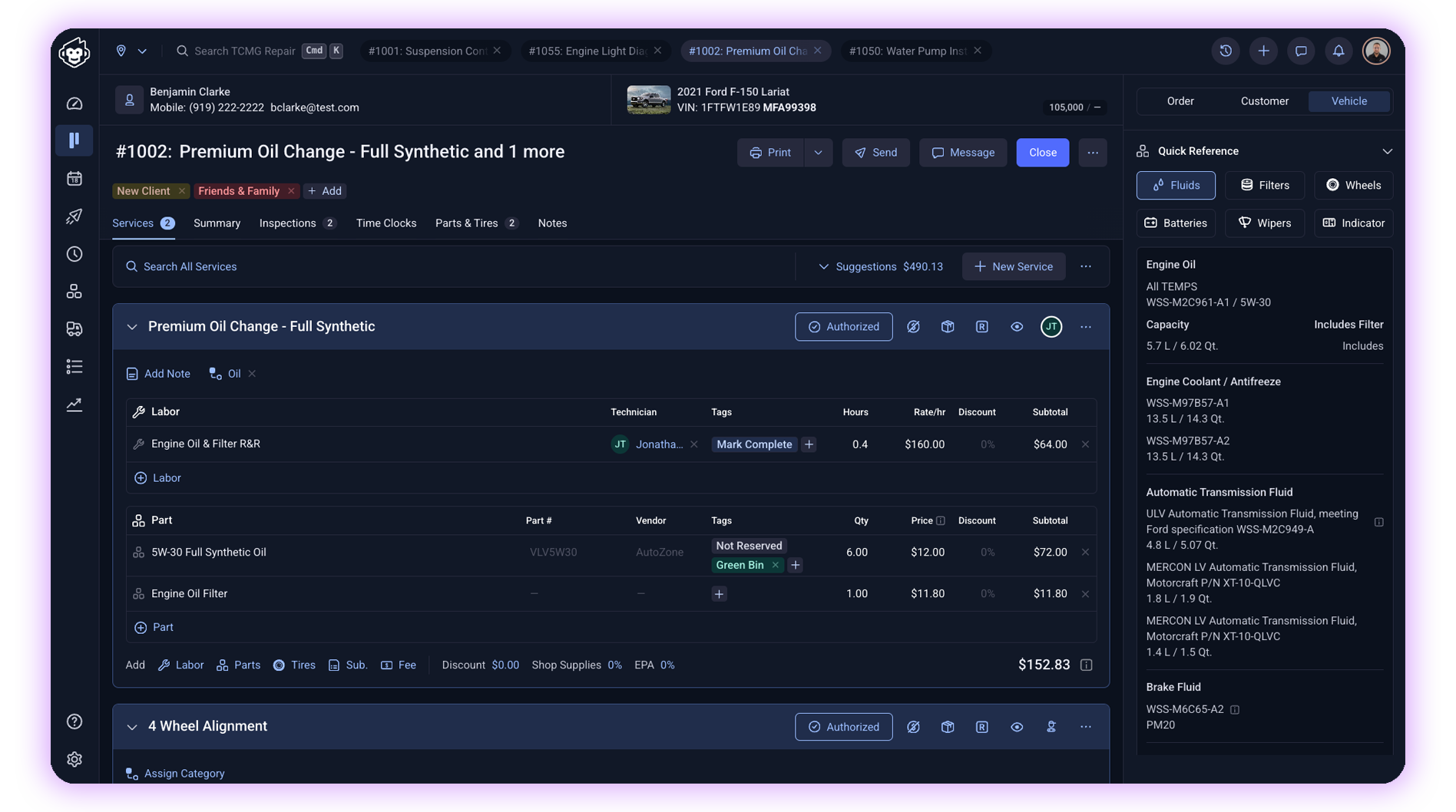The width and height of the screenshot is (1456, 812).
Task: Expand the Suggestions $490.13 dropdown
Action: (880, 267)
